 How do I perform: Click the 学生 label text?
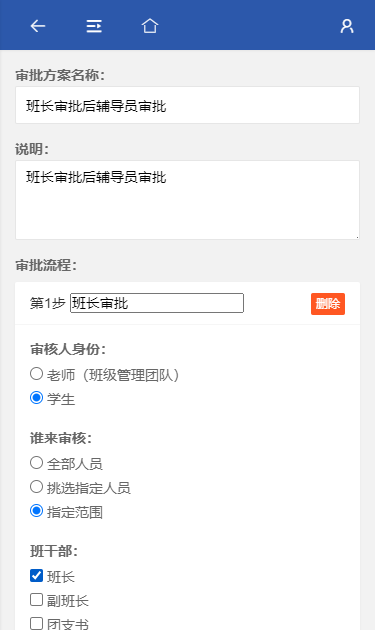tap(61, 399)
